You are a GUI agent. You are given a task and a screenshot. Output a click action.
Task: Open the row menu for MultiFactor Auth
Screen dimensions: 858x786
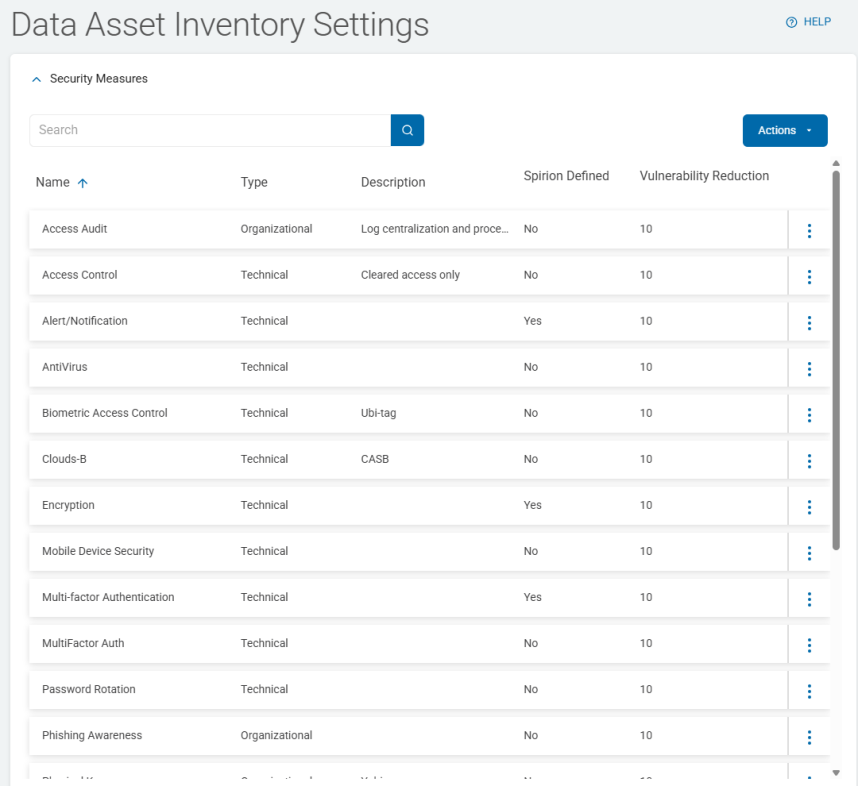click(x=809, y=644)
